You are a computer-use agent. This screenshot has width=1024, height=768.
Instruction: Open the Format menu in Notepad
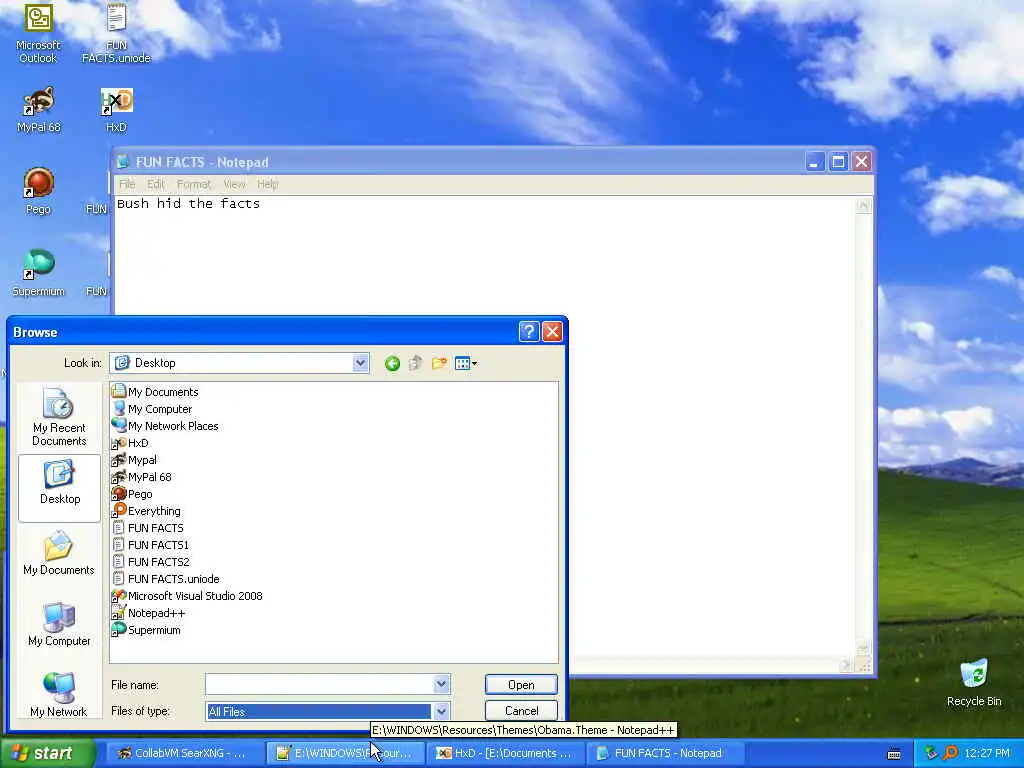point(194,184)
